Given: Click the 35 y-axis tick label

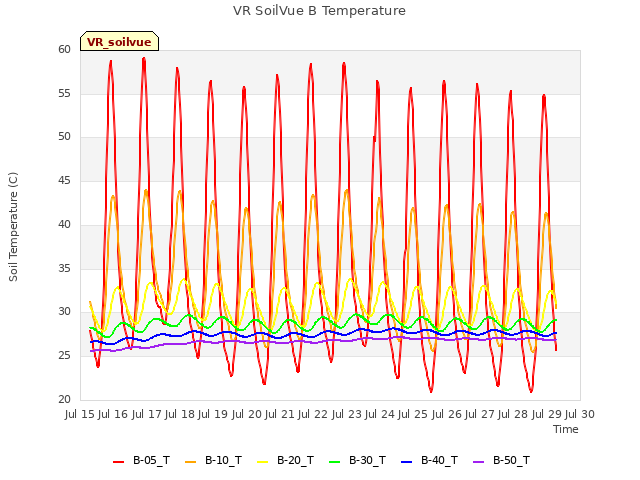Looking at the screenshot, I should coord(64,269).
